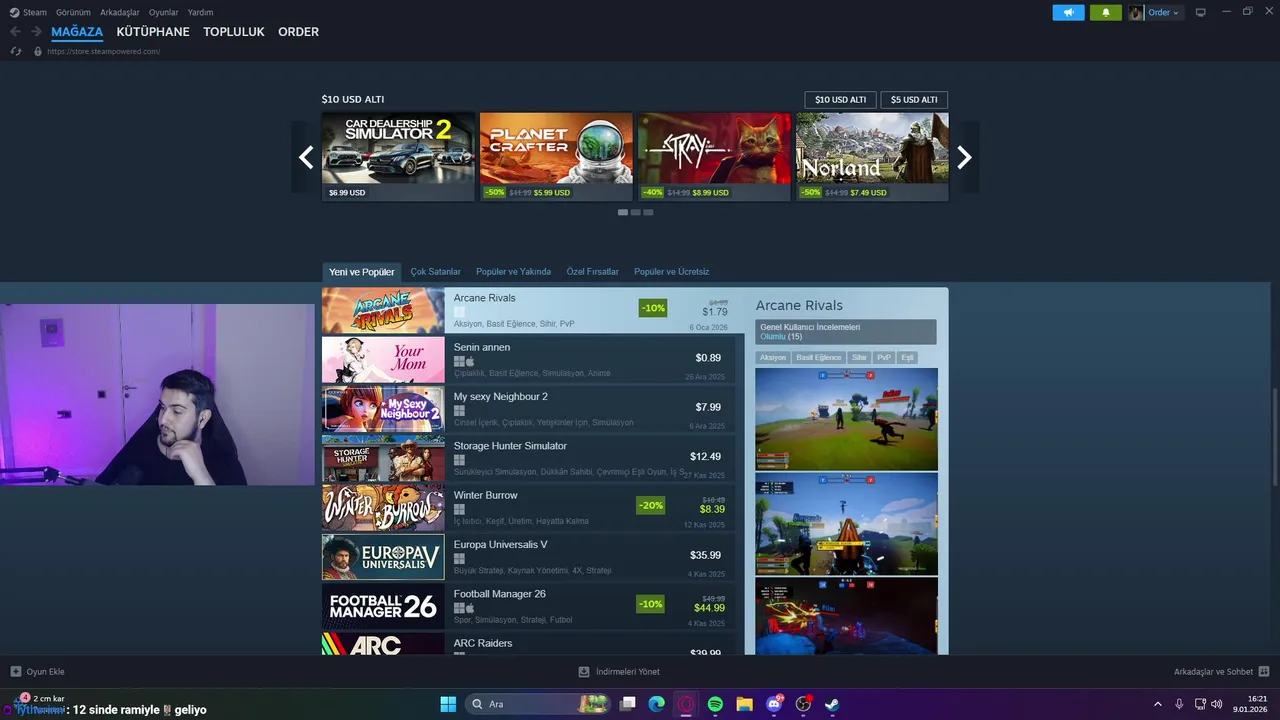Open Genel Kullanıcı İncelemeleri summary
The width and height of the screenshot is (1280, 720).
(846, 332)
